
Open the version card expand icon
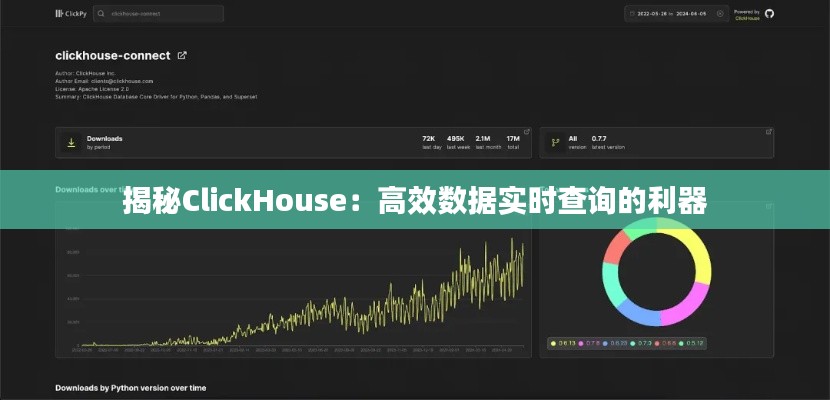[768, 132]
